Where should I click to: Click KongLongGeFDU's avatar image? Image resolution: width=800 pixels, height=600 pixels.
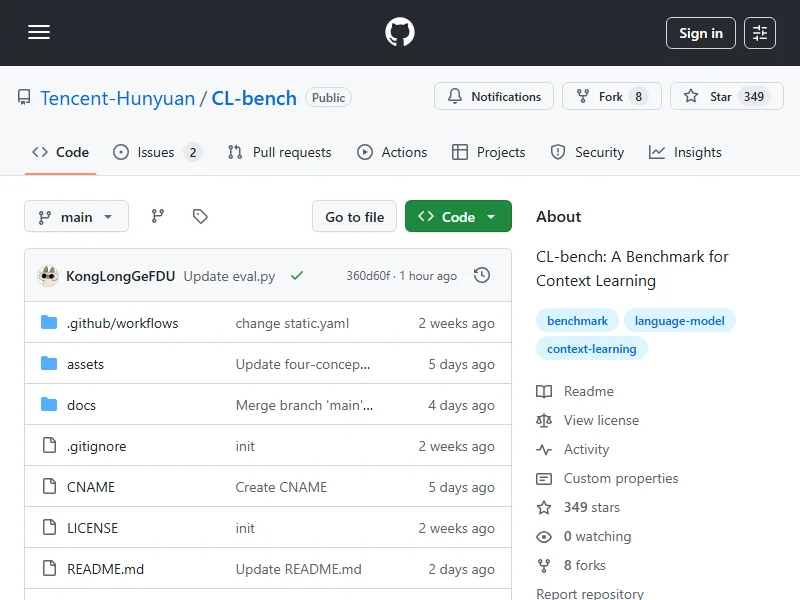[x=48, y=276]
